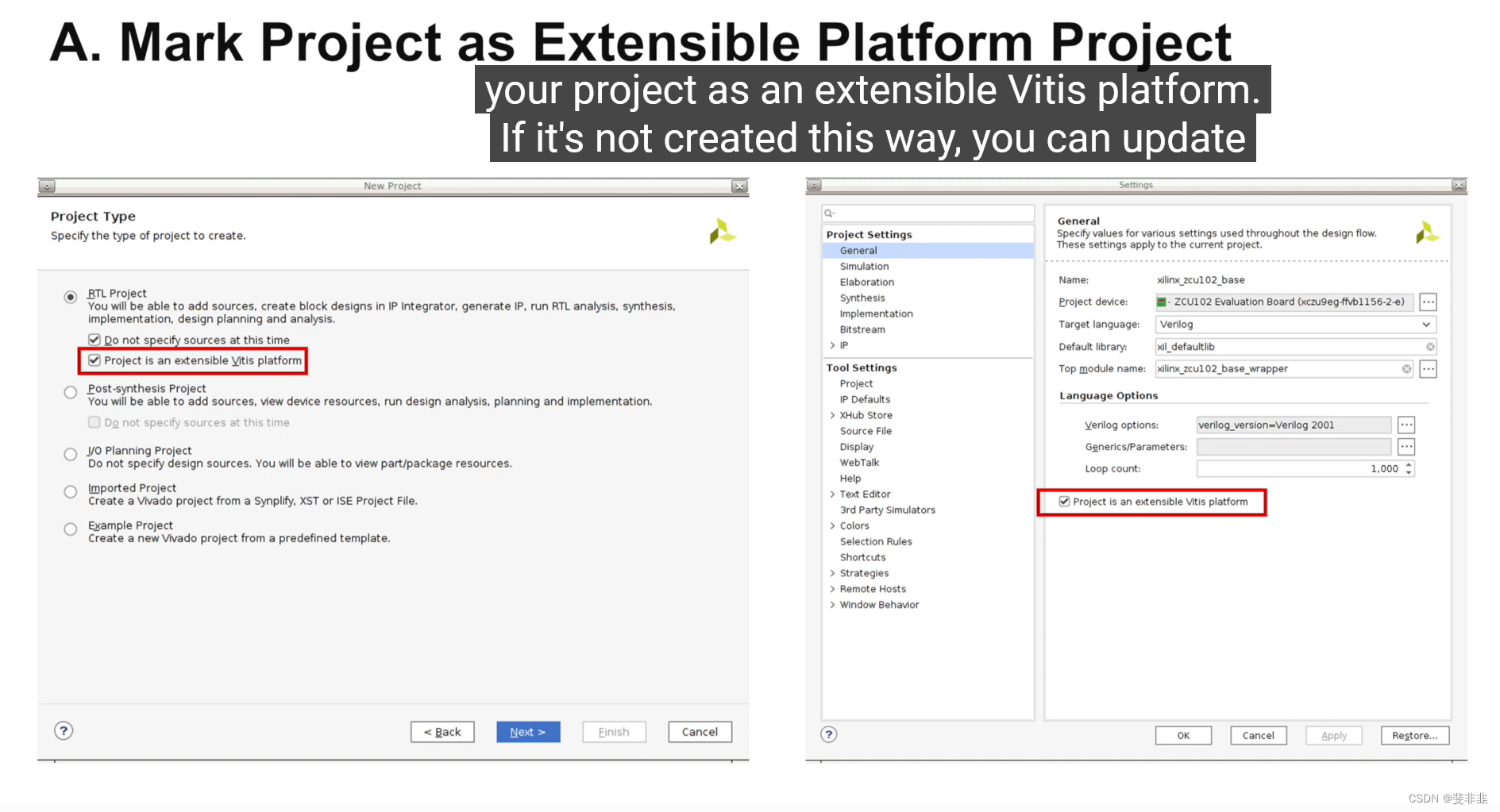Select Imported Project radio button
The width and height of the screenshot is (1500, 812).
pyautogui.click(x=71, y=491)
